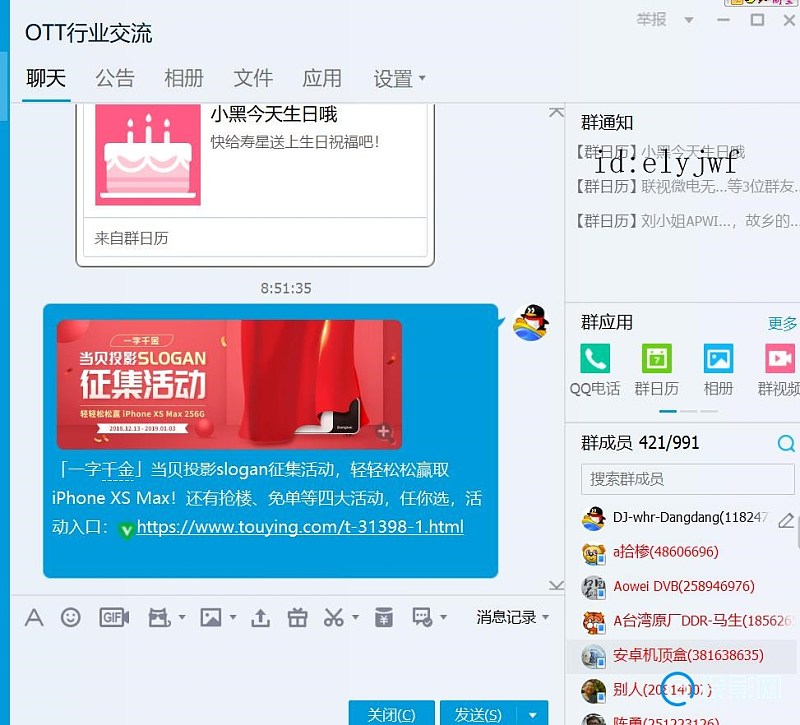Launch the QQ电话 group app
Screen dimensions: 800x725
[595, 358]
